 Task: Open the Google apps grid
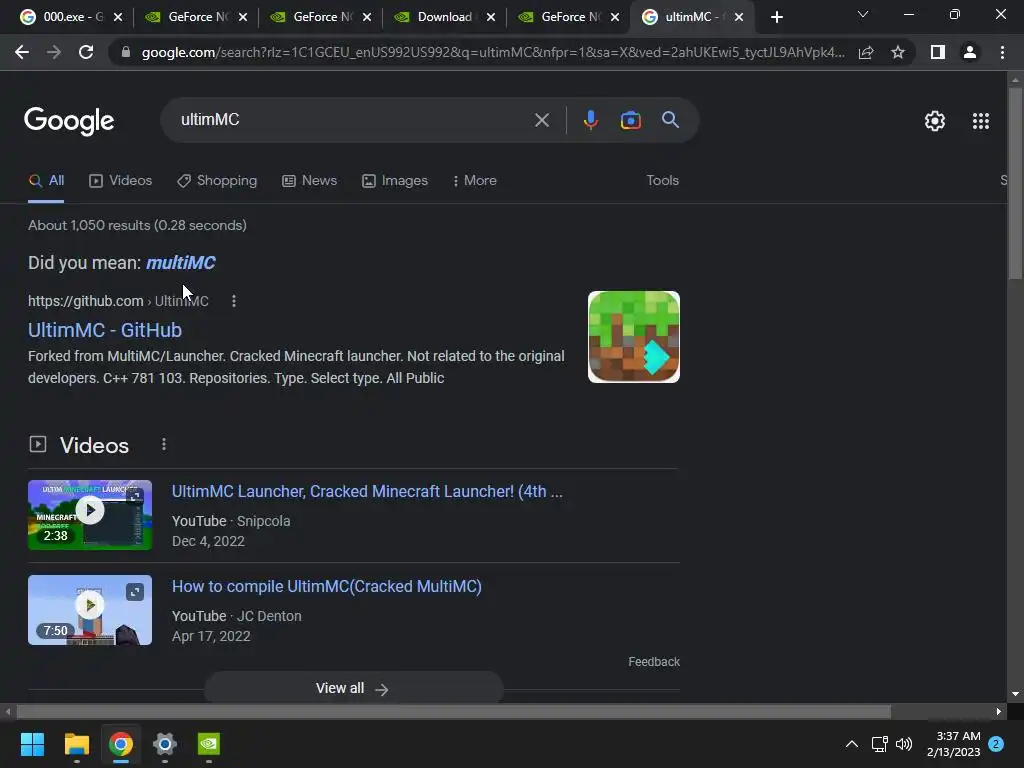point(980,121)
